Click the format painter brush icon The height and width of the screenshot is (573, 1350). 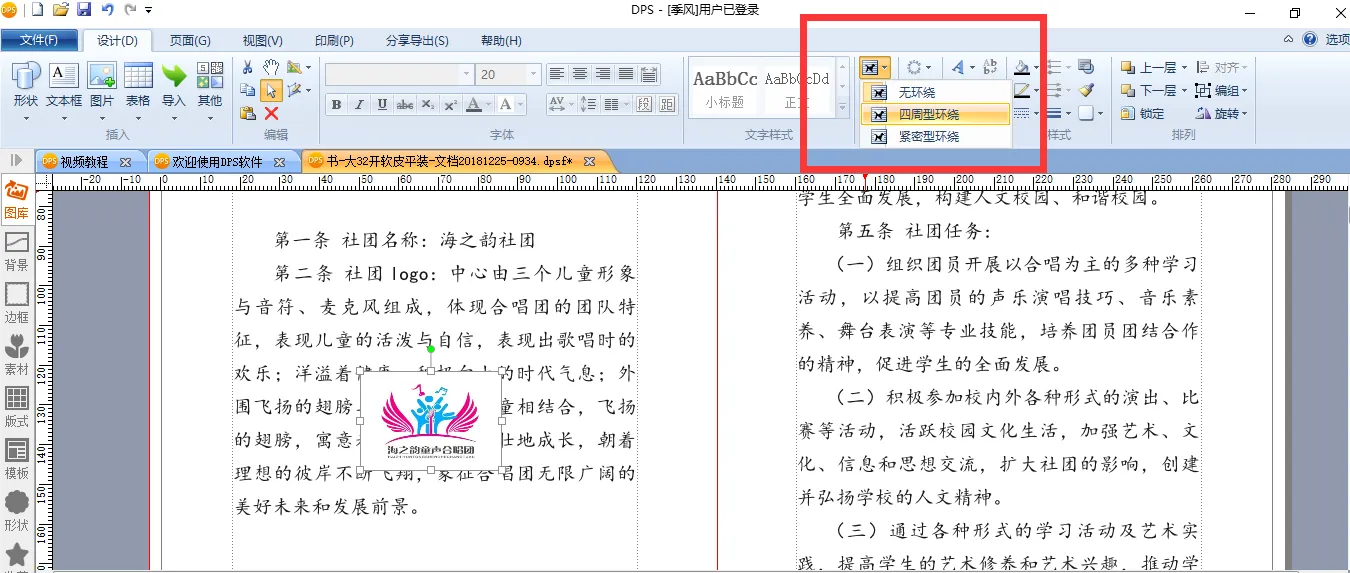1086,90
